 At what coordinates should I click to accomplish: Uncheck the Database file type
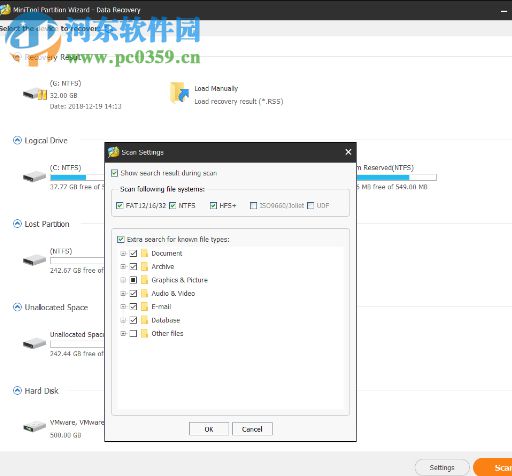[x=133, y=320]
